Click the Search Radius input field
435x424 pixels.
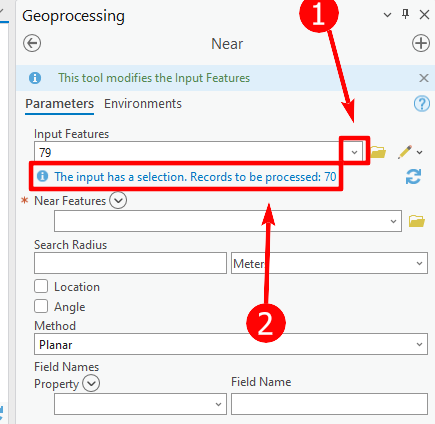pyautogui.click(x=130, y=263)
